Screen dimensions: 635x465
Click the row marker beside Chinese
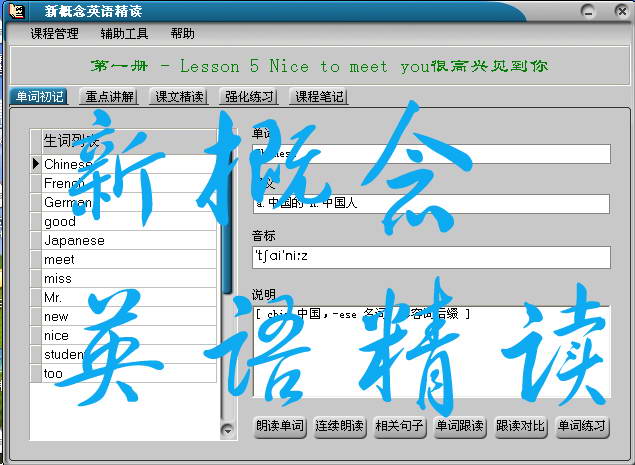[36, 164]
